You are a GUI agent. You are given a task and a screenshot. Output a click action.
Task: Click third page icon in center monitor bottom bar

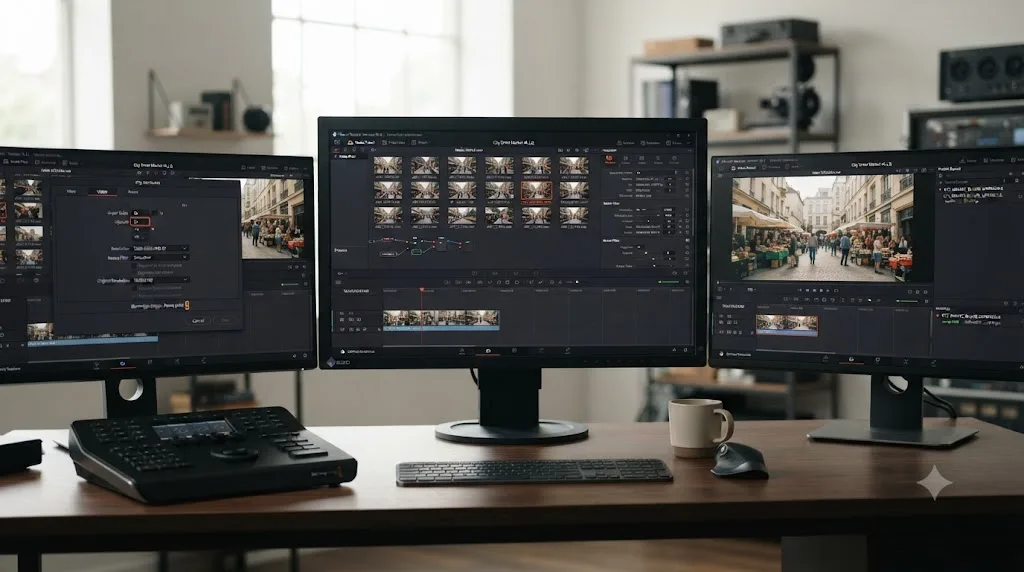pyautogui.click(x=515, y=351)
